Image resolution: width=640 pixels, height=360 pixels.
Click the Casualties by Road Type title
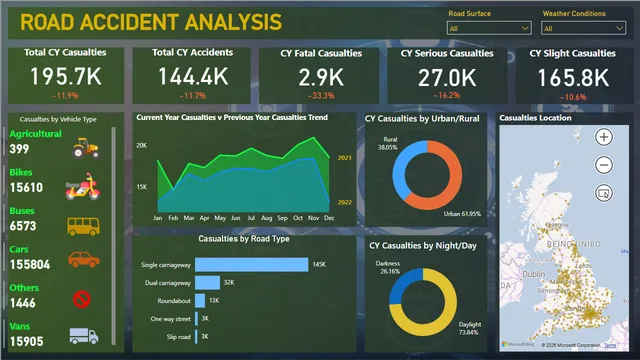(244, 239)
